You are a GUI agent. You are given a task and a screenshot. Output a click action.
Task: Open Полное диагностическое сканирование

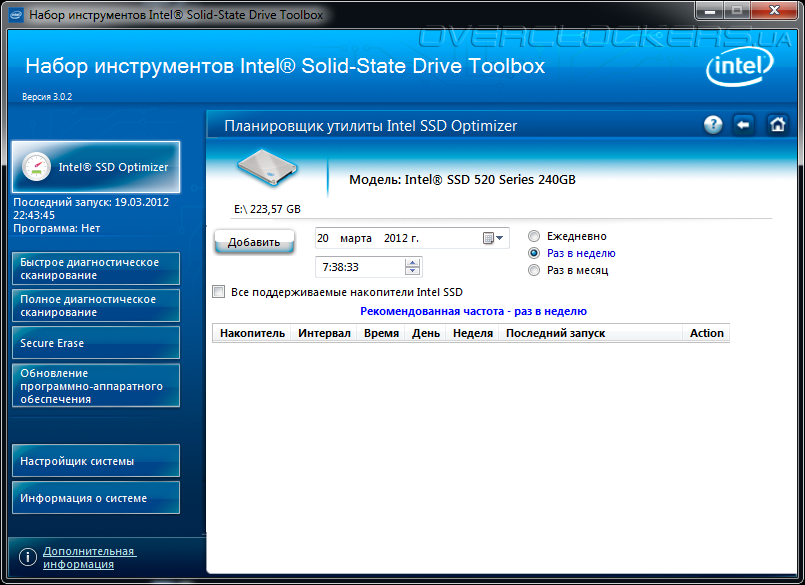pyautogui.click(x=96, y=306)
